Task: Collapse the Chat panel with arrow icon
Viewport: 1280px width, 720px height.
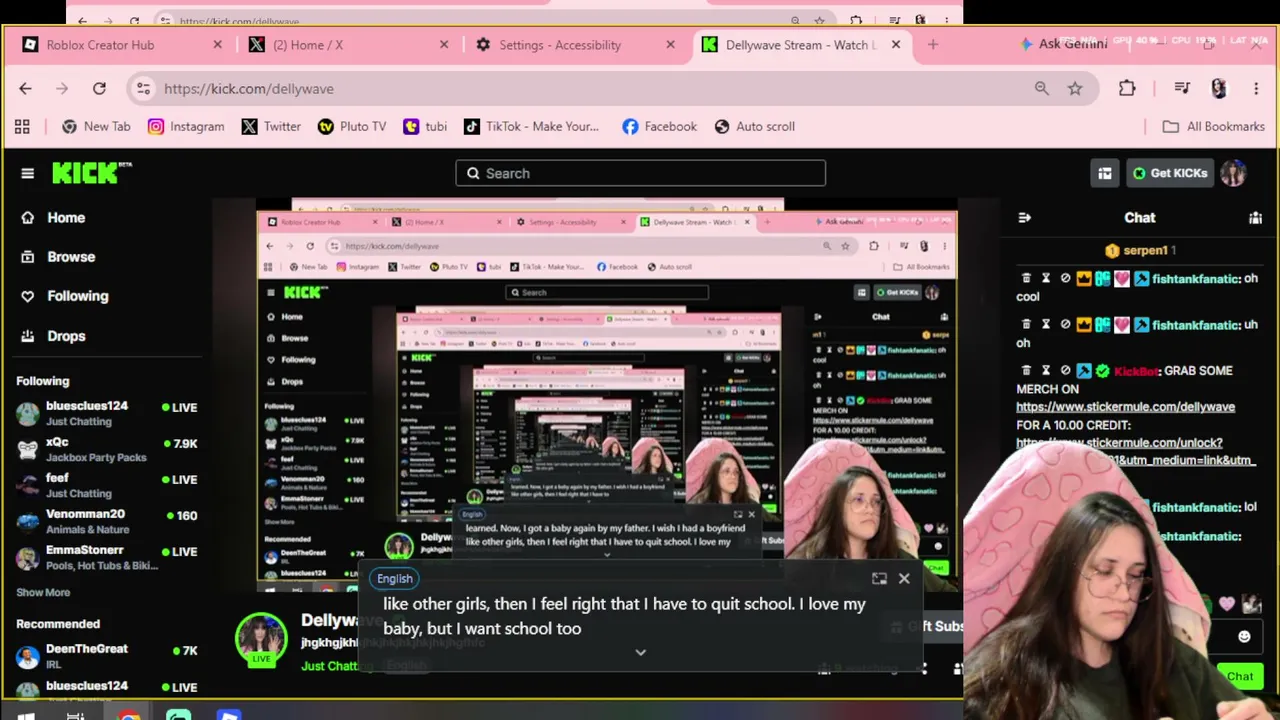Action: [1024, 217]
